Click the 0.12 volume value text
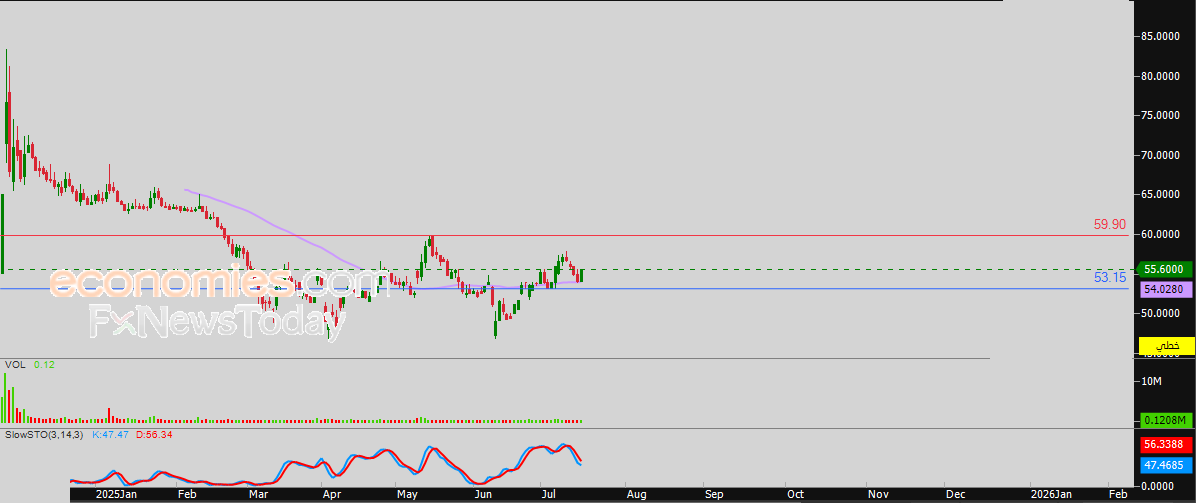Image resolution: width=1196 pixels, height=503 pixels. point(46,365)
